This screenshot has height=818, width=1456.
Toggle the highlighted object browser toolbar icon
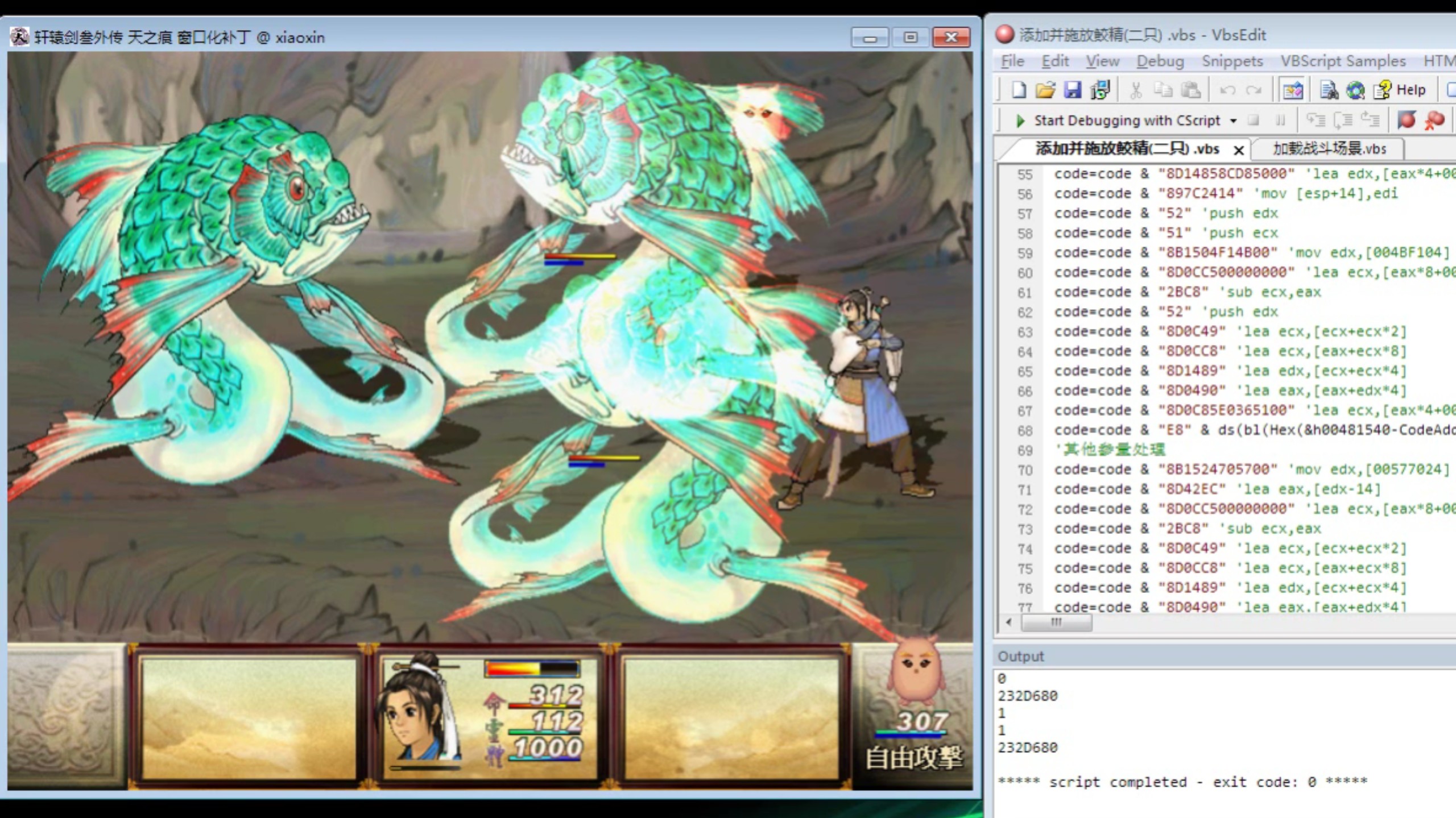coord(1293,90)
